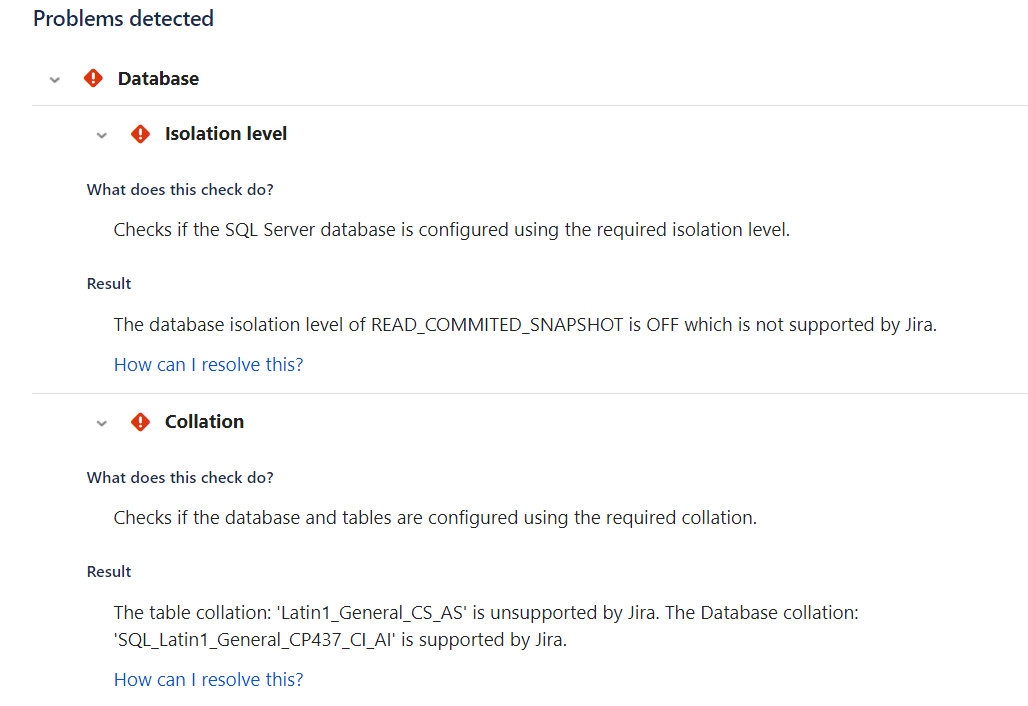Viewport: 1028px width, 706px height.
Task: Collapse the Isolation level check
Action: click(101, 134)
